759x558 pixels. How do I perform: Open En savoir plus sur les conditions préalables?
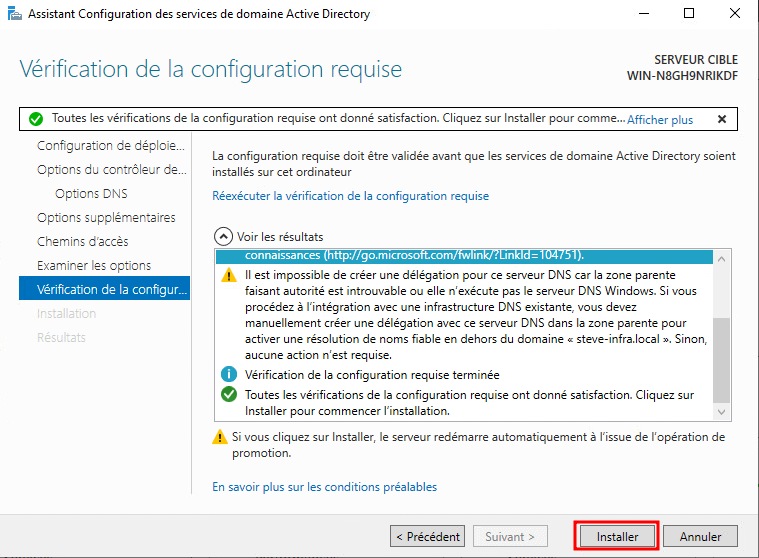tap(325, 487)
